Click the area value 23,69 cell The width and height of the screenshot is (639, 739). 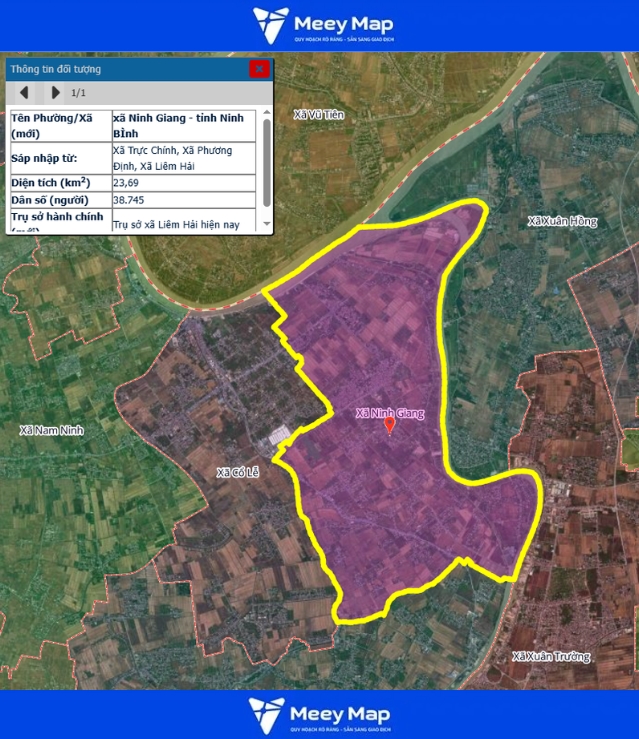pos(185,183)
